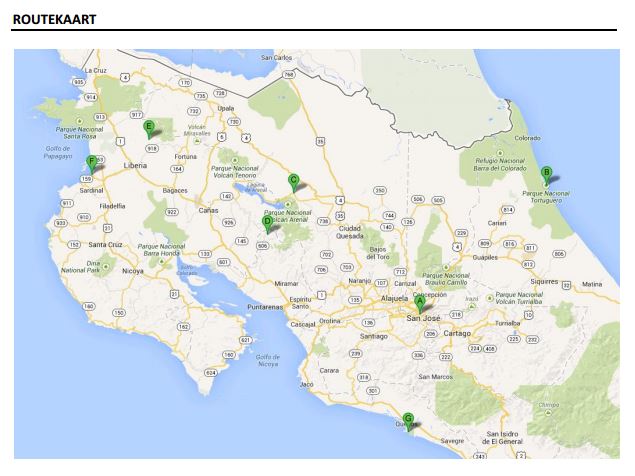This screenshot has height=476, width=635.
Task: Click the Upala town label
Action: pos(226,108)
